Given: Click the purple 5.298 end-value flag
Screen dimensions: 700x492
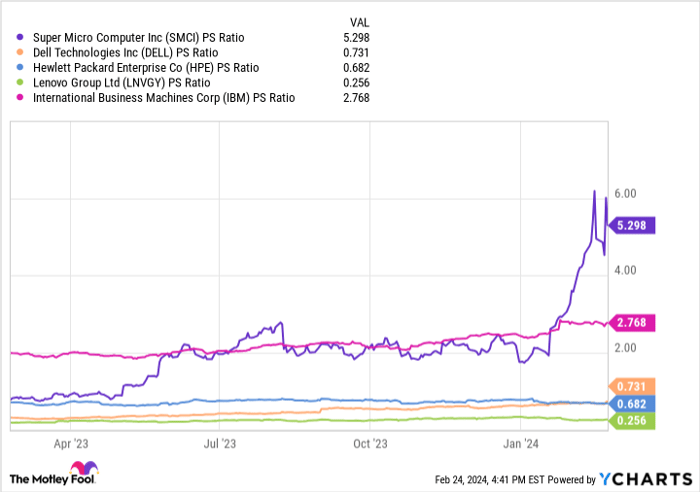Looking at the screenshot, I should click(632, 225).
